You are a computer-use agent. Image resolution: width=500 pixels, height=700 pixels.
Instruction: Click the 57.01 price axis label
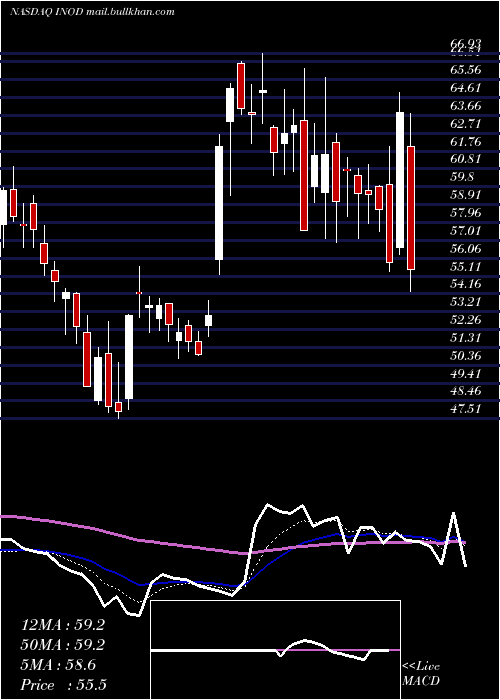466,231
